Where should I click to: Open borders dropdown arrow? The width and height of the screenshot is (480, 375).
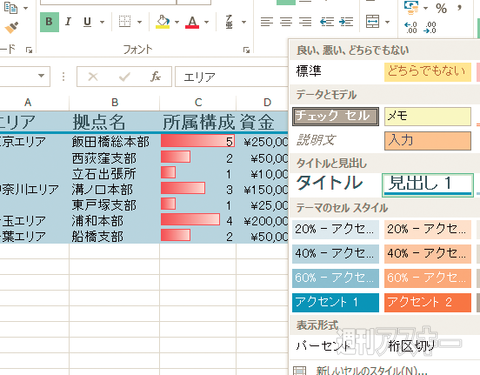coord(139,22)
